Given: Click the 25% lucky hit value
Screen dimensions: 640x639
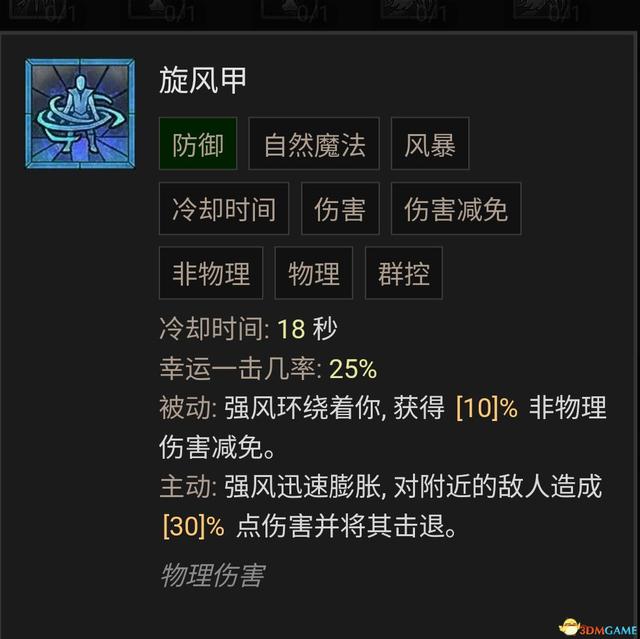Looking at the screenshot, I should click(353, 368).
